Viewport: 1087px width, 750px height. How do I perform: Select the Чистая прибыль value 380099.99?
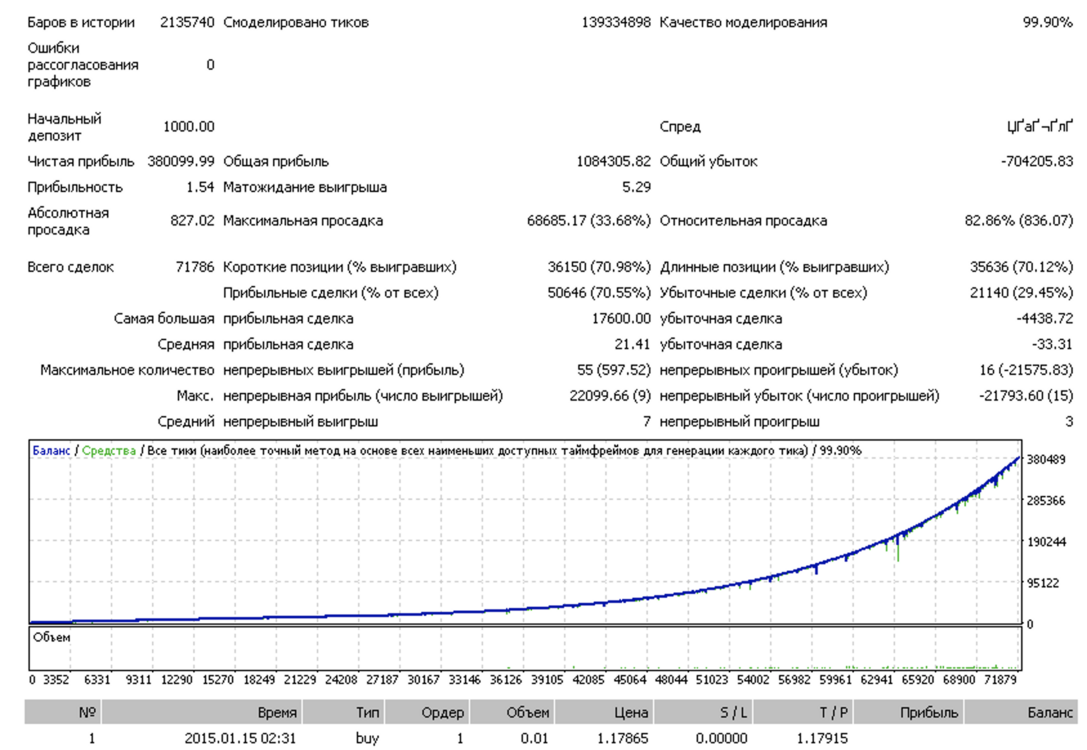coord(181,162)
